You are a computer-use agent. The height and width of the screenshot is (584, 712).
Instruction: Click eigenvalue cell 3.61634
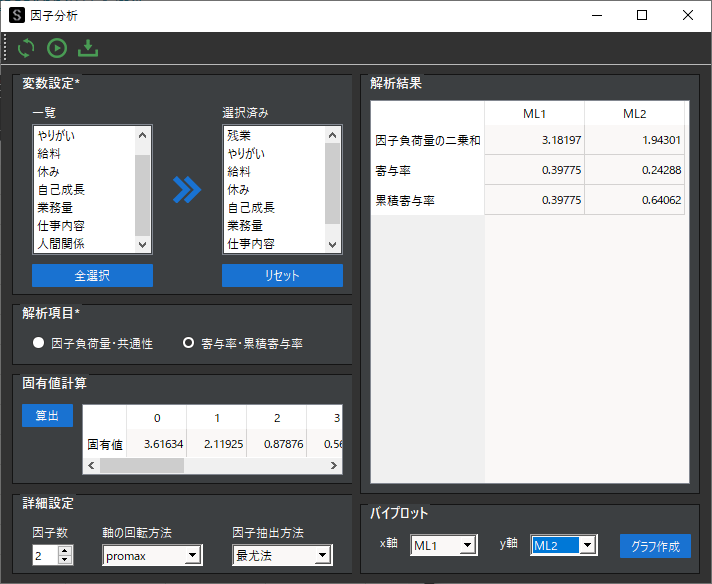point(157,444)
